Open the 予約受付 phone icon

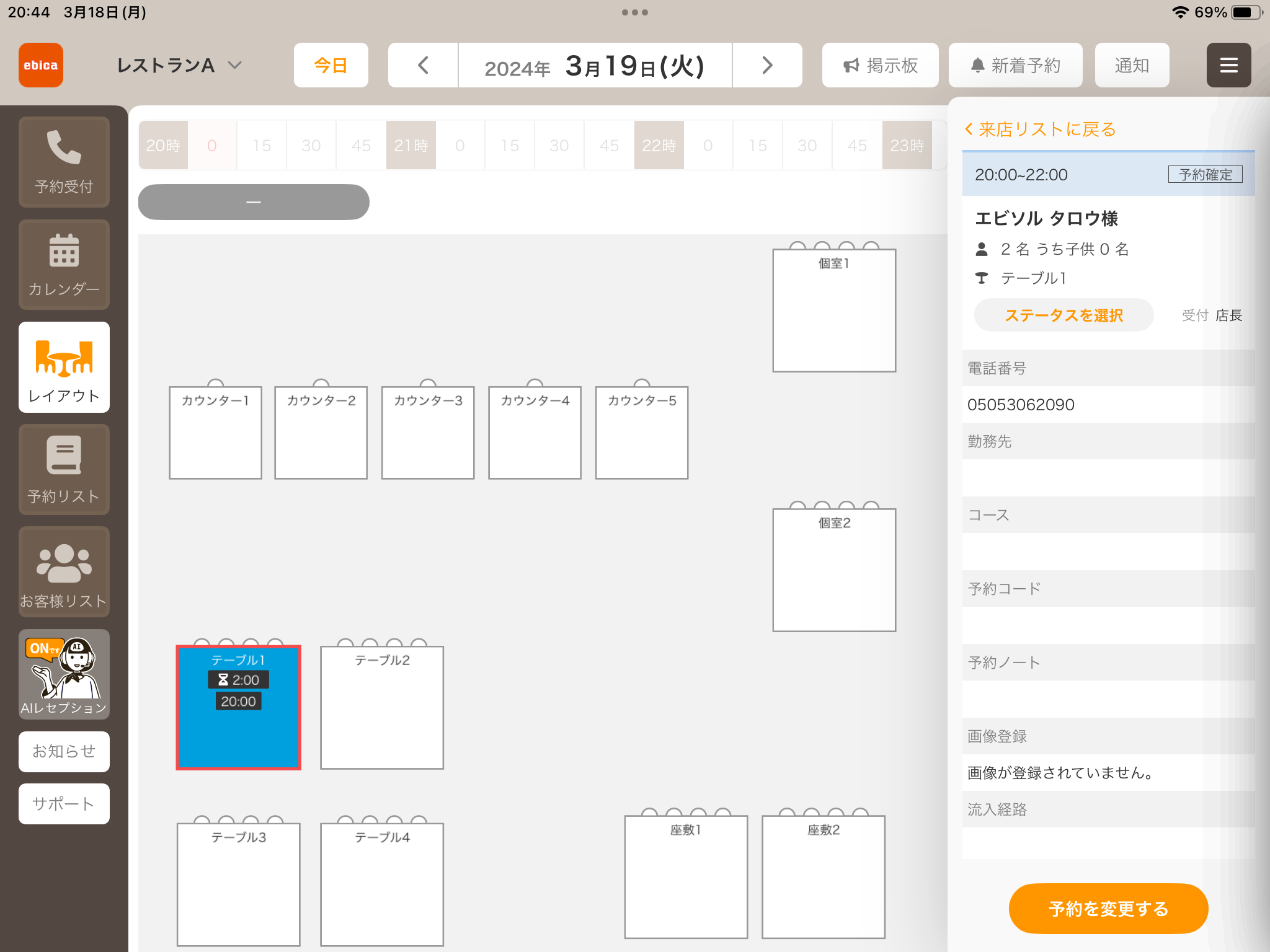(64, 162)
